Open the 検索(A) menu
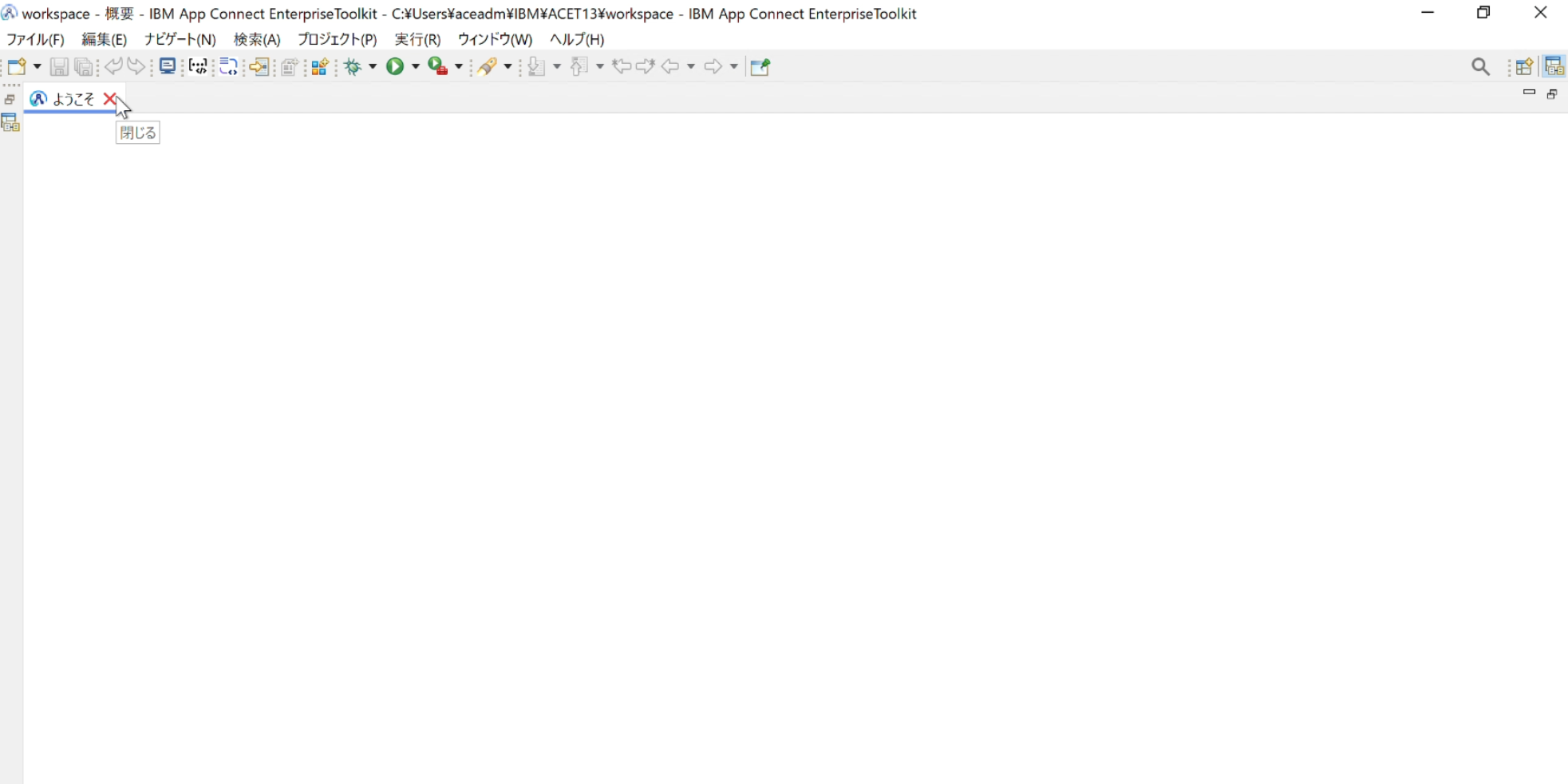1568x784 pixels. 257,39
